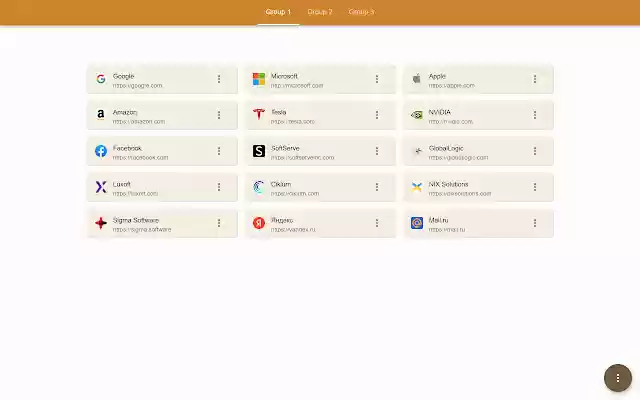Image resolution: width=640 pixels, height=400 pixels.
Task: Open the three-dot menu on NVIDIA card
Action: pos(535,115)
